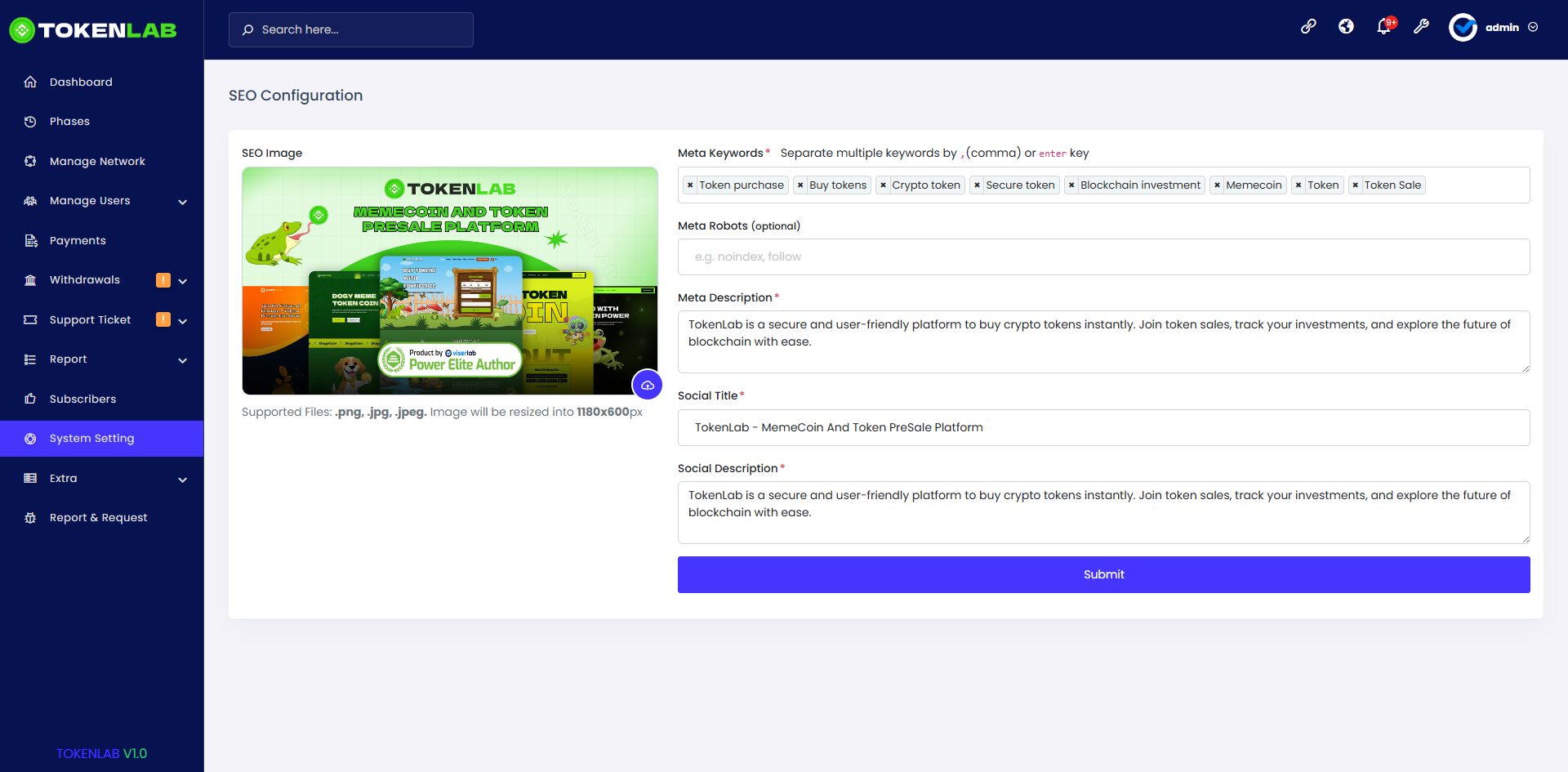Click the wrench settings icon in header

1422,26
